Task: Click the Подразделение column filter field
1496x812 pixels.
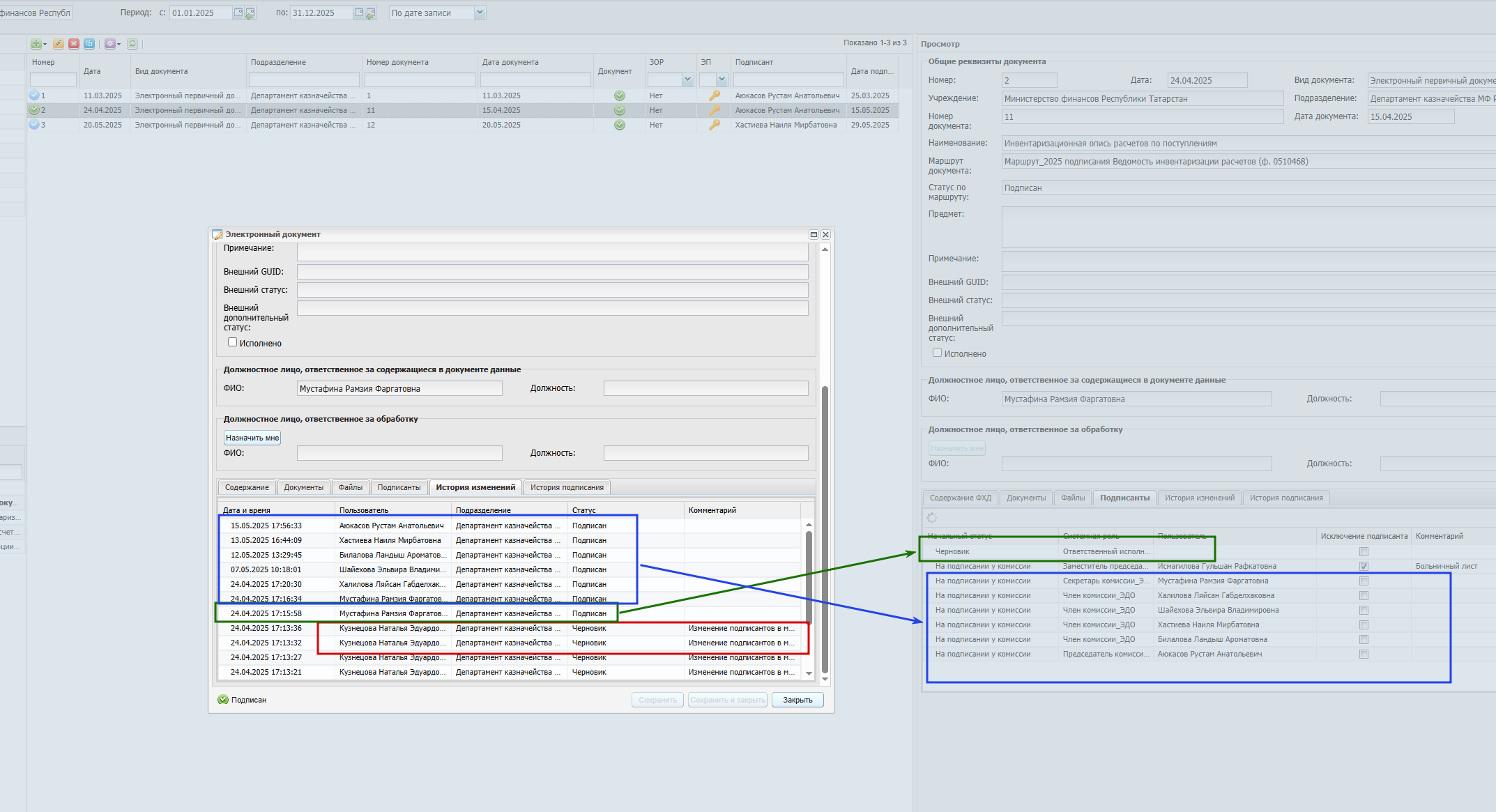Action: tap(304, 79)
